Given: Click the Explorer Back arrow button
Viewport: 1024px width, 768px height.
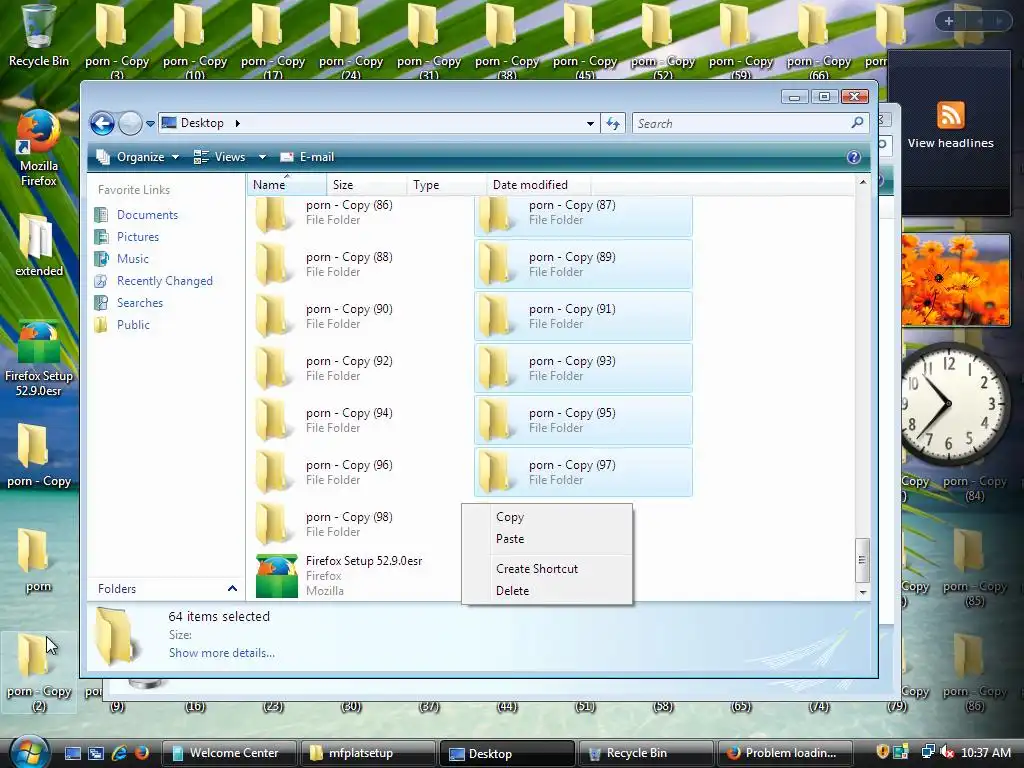Looking at the screenshot, I should click(x=103, y=123).
